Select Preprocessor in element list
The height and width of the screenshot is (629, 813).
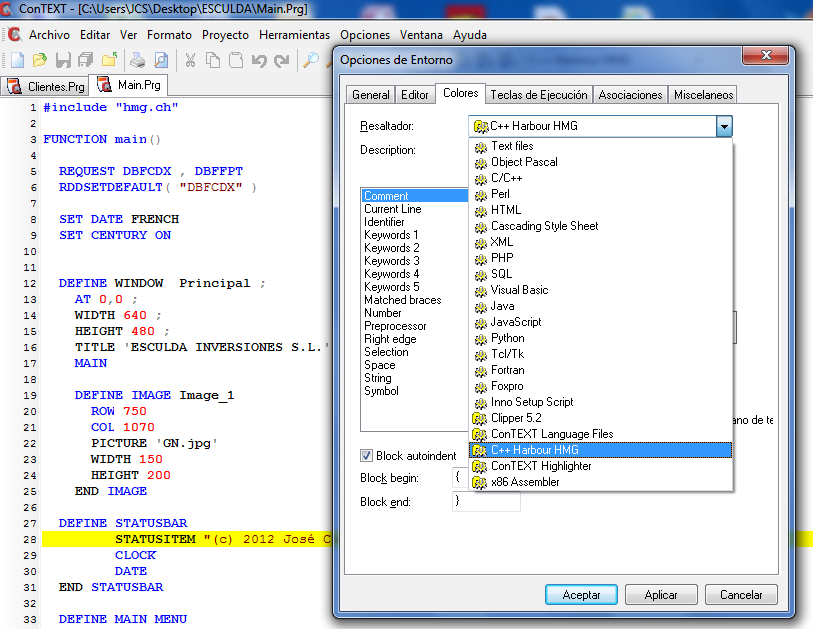(x=414, y=326)
